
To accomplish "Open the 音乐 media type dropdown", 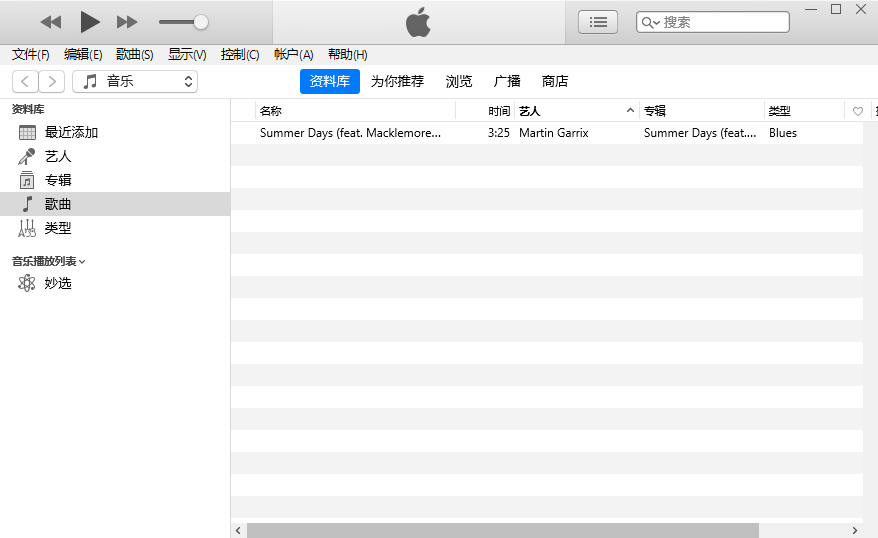I will (x=135, y=81).
